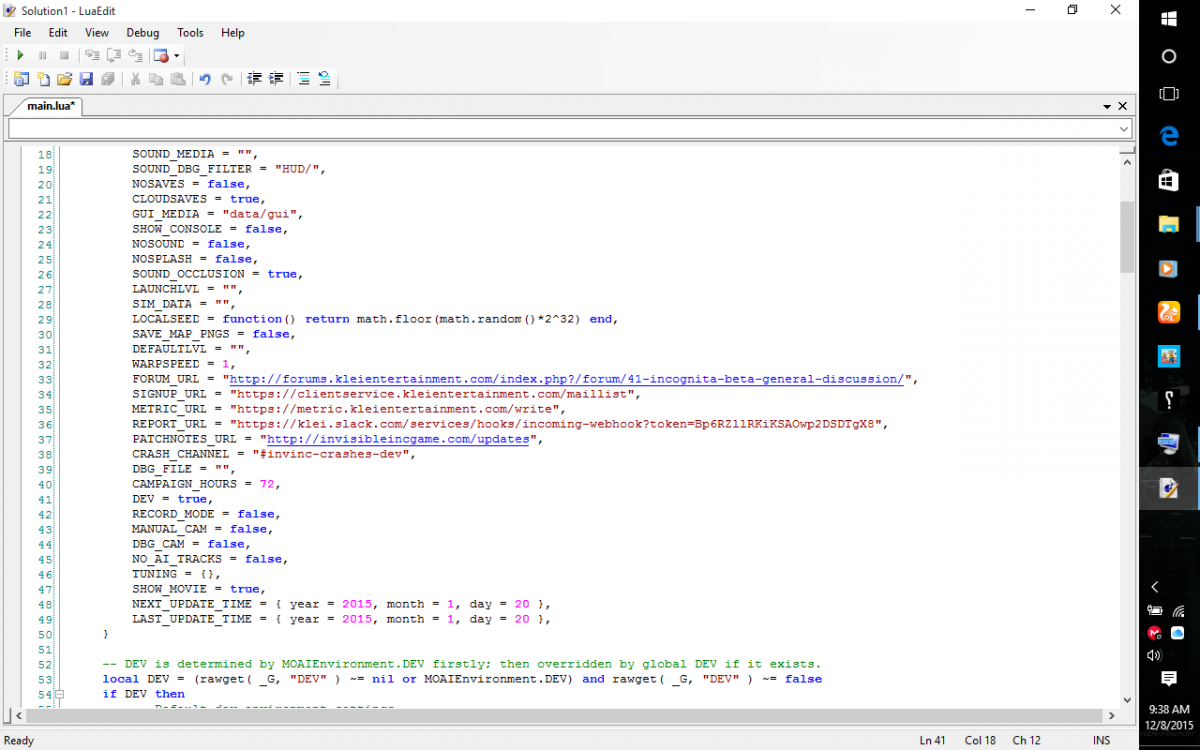Save the file with the floppy disk icon
The image size is (1200, 750).
(86, 79)
